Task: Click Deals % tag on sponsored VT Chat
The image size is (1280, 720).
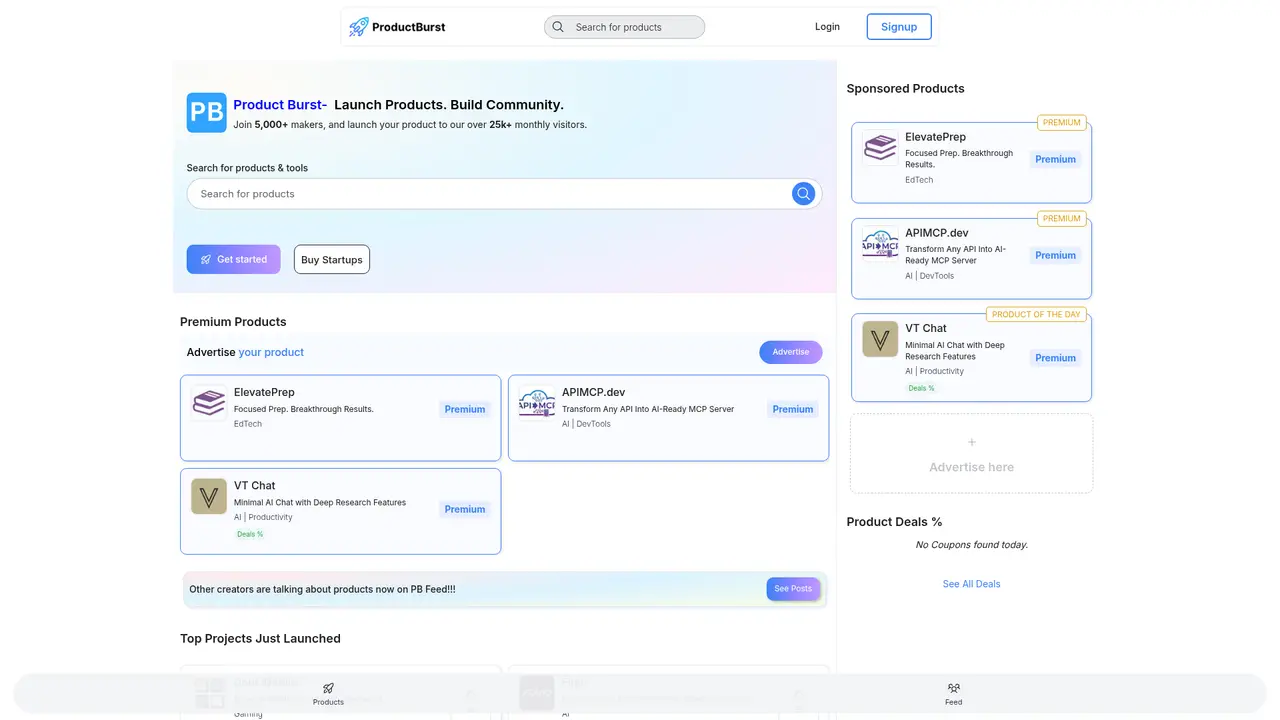Action: point(921,388)
